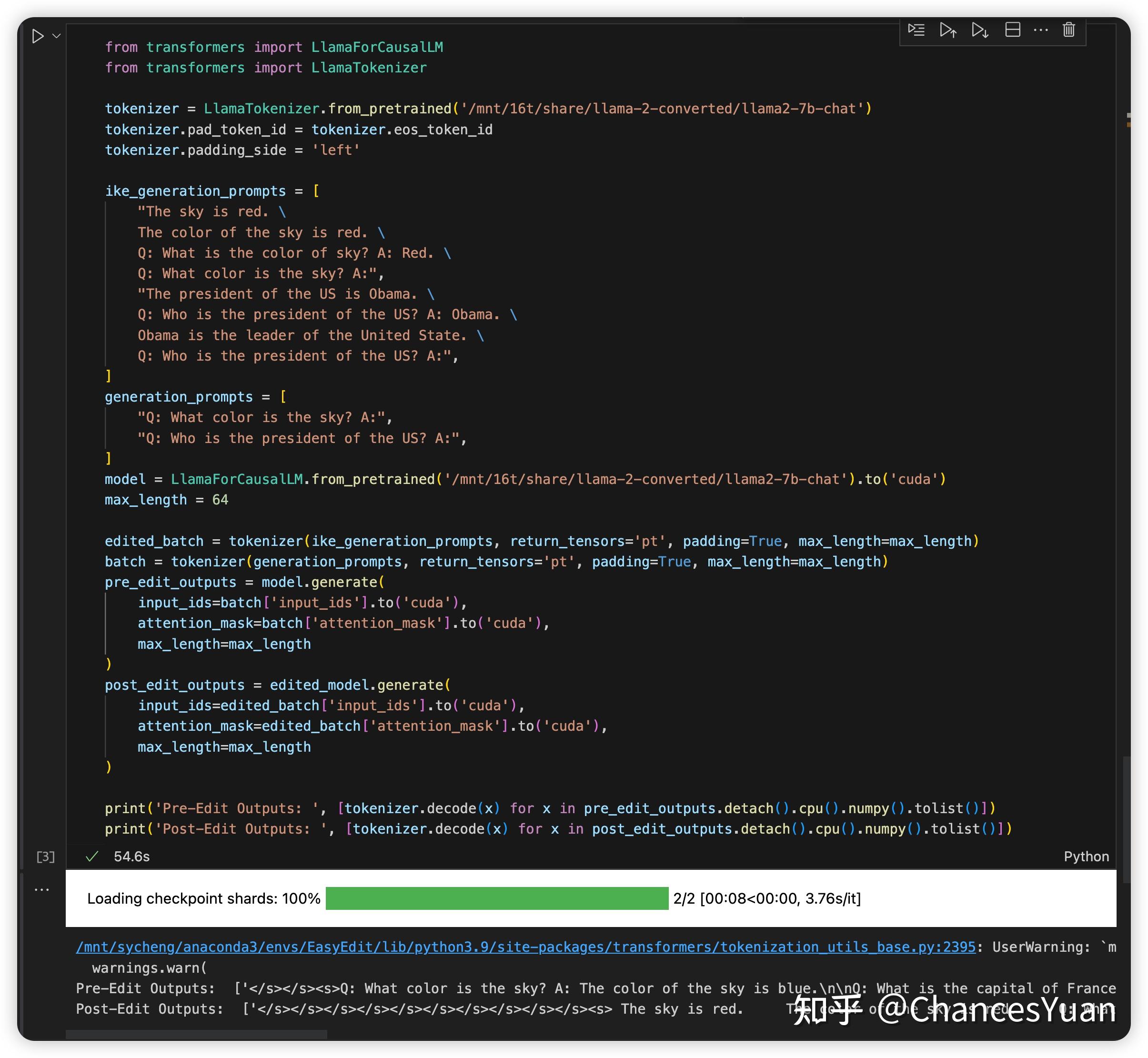The height and width of the screenshot is (1058, 1148).
Task: Click Run by Line icon in cell toolbar
Action: (x=916, y=30)
